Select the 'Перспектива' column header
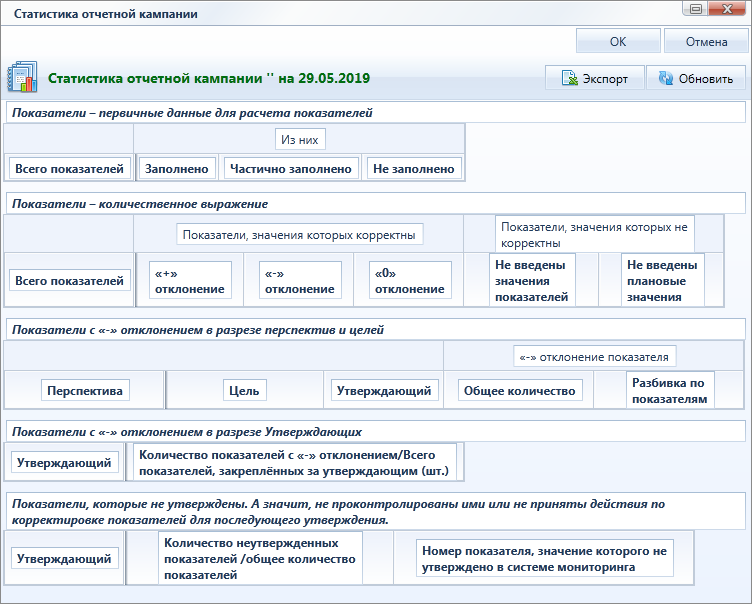Screen dimensions: 752x604 tap(85, 391)
